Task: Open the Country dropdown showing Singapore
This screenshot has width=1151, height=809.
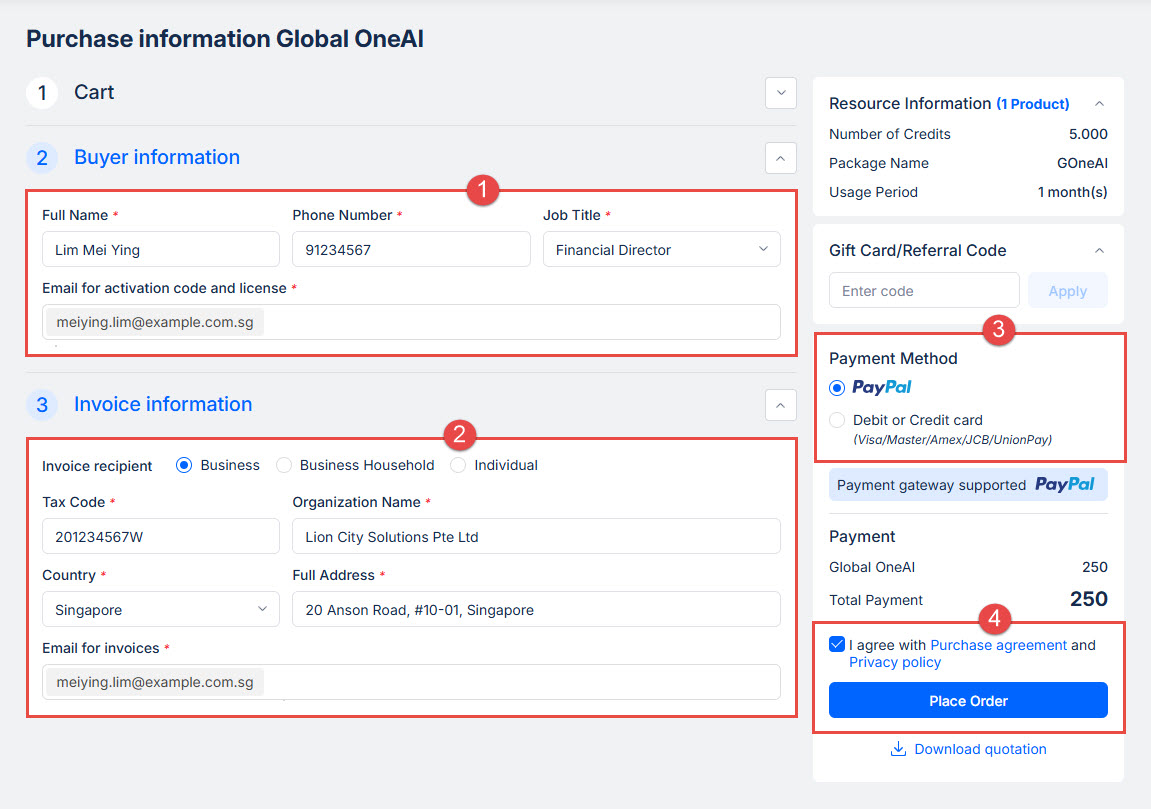Action: tap(160, 610)
